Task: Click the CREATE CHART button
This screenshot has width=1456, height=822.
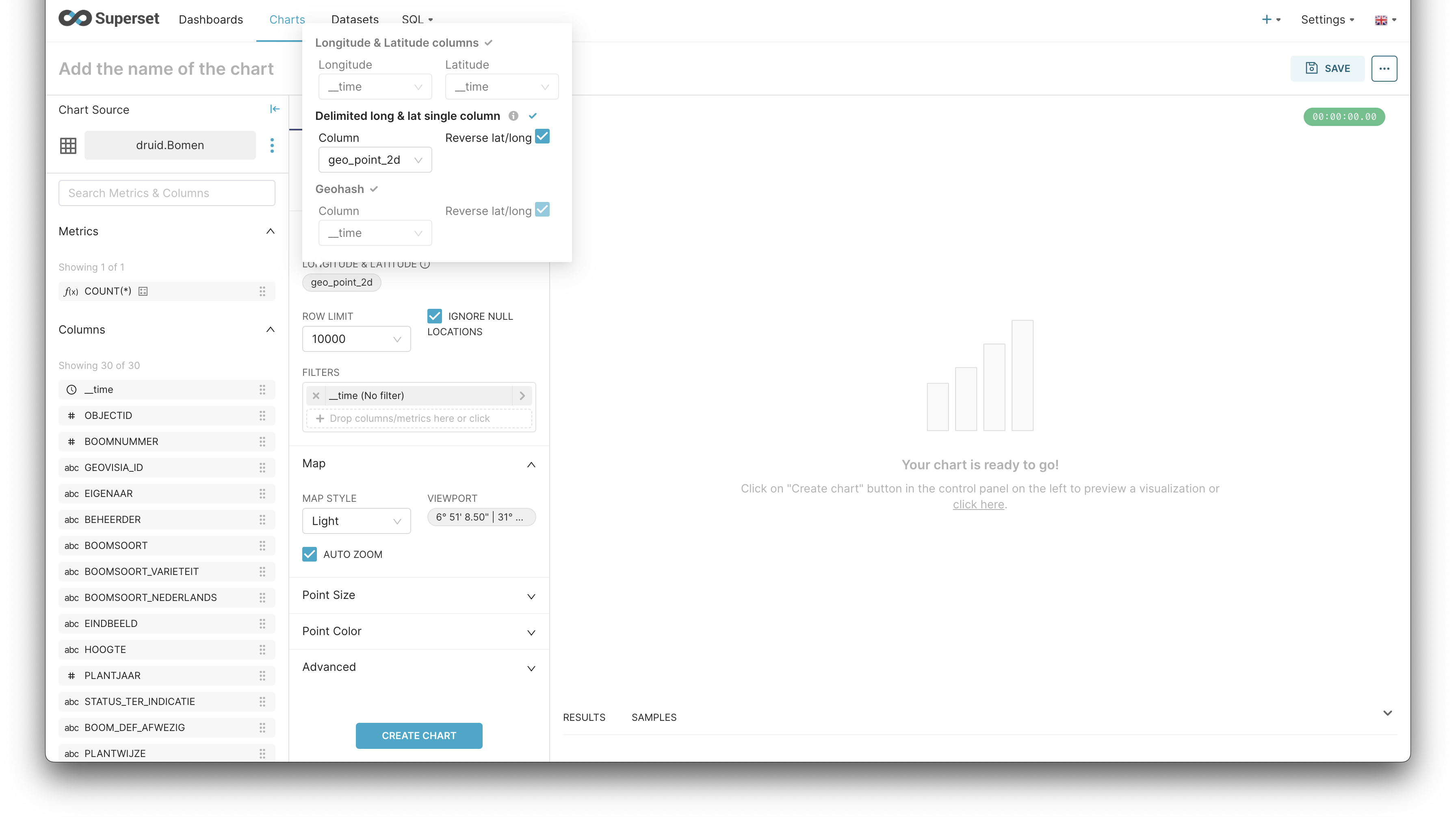Action: click(x=418, y=735)
